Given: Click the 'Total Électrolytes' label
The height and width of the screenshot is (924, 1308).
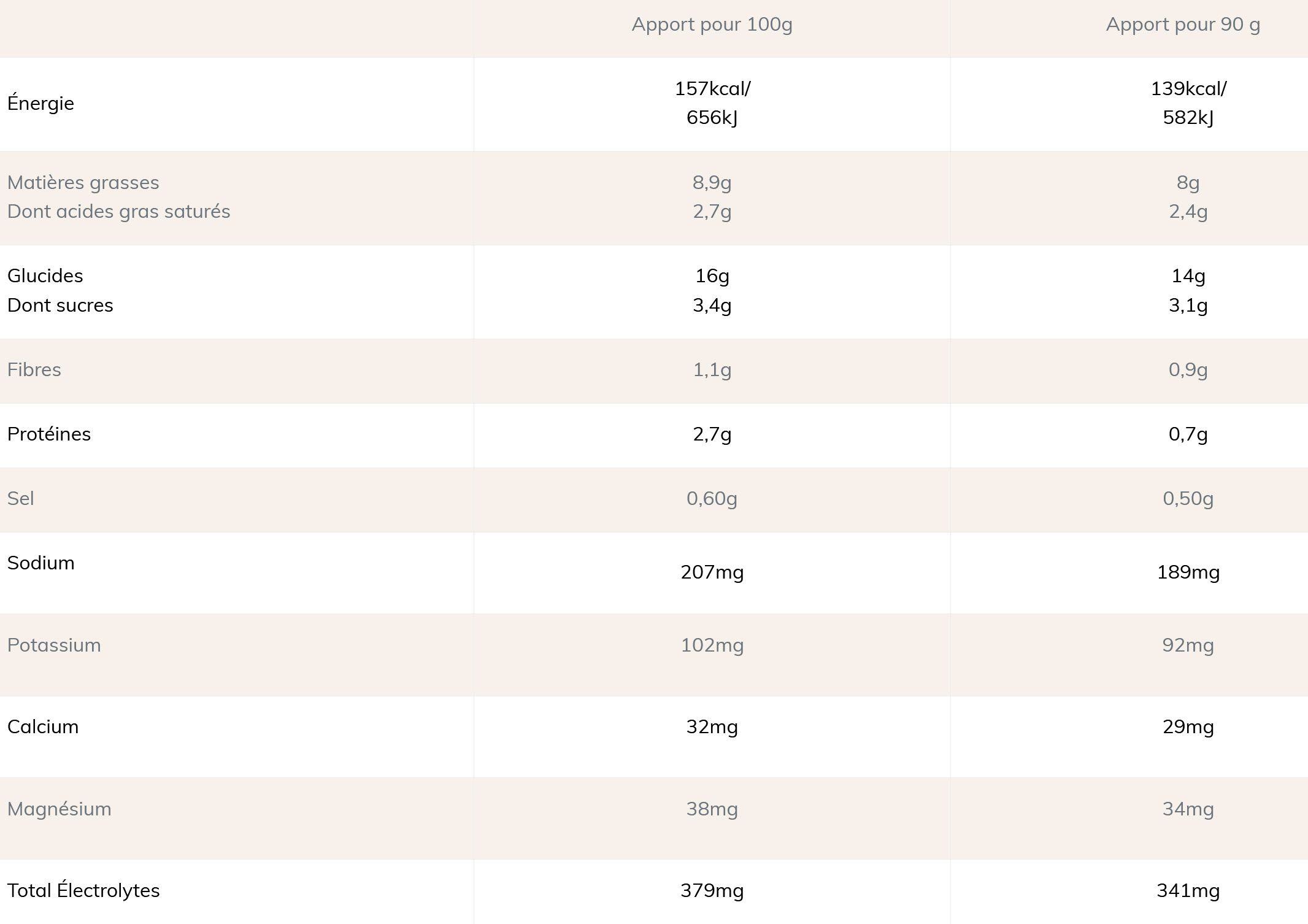Looking at the screenshot, I should click(x=83, y=890).
